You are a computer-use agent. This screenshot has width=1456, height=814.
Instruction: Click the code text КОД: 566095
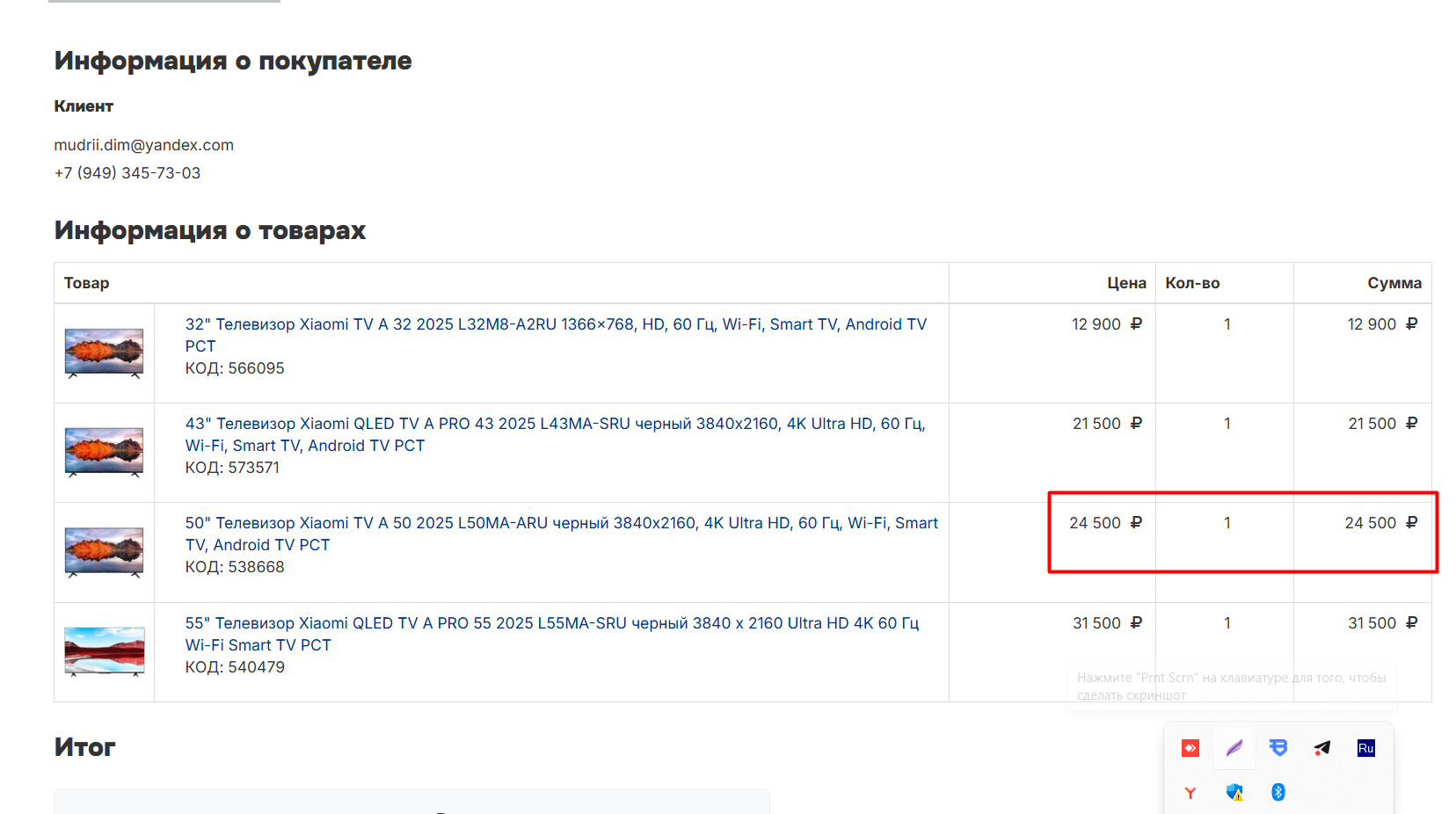point(235,368)
